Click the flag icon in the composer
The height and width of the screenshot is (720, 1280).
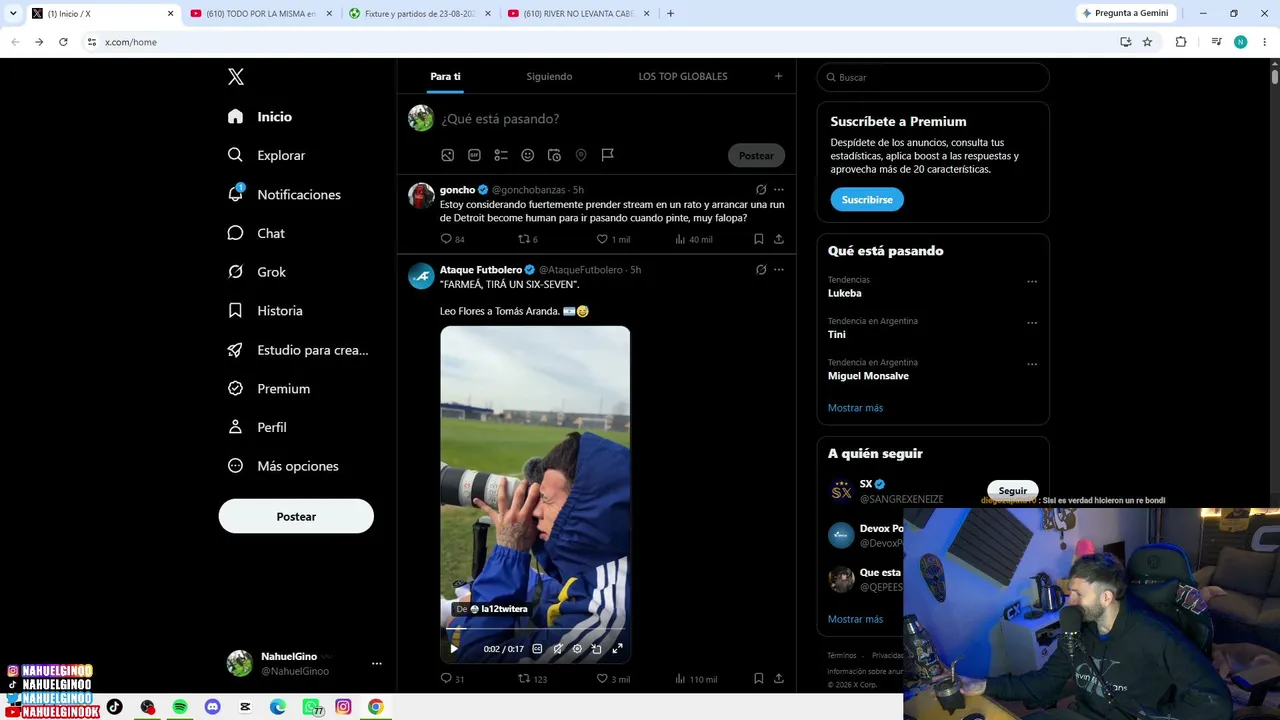click(607, 155)
